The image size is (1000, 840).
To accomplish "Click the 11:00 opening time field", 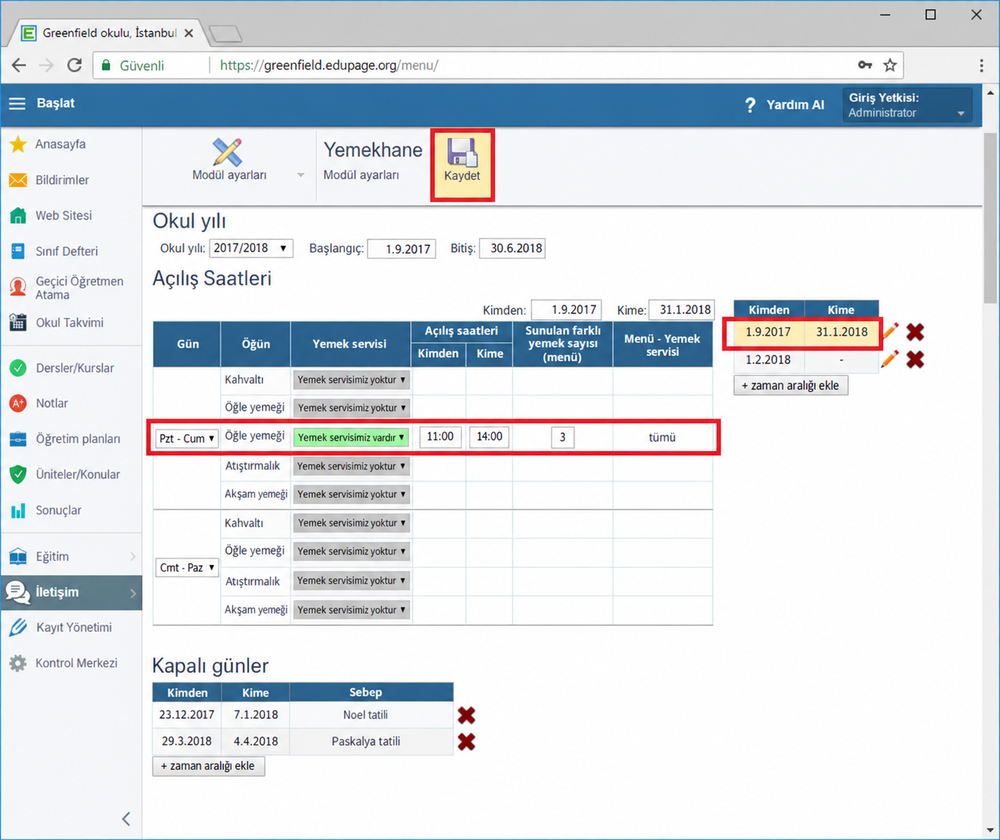I will pyautogui.click(x=440, y=437).
